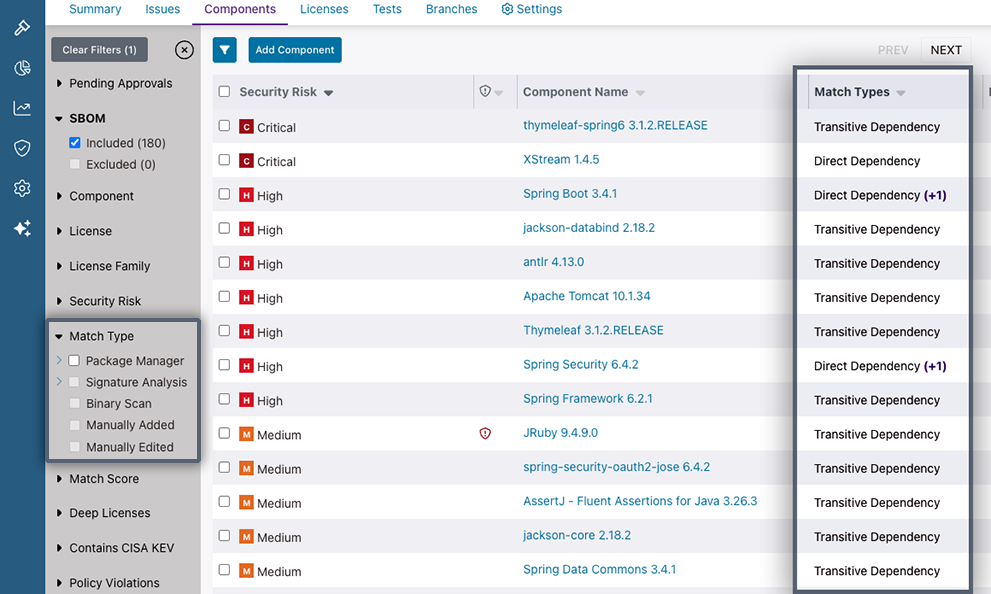Expand the Contains CISA KEV filter
This screenshot has height=594, width=991.
pyautogui.click(x=59, y=548)
